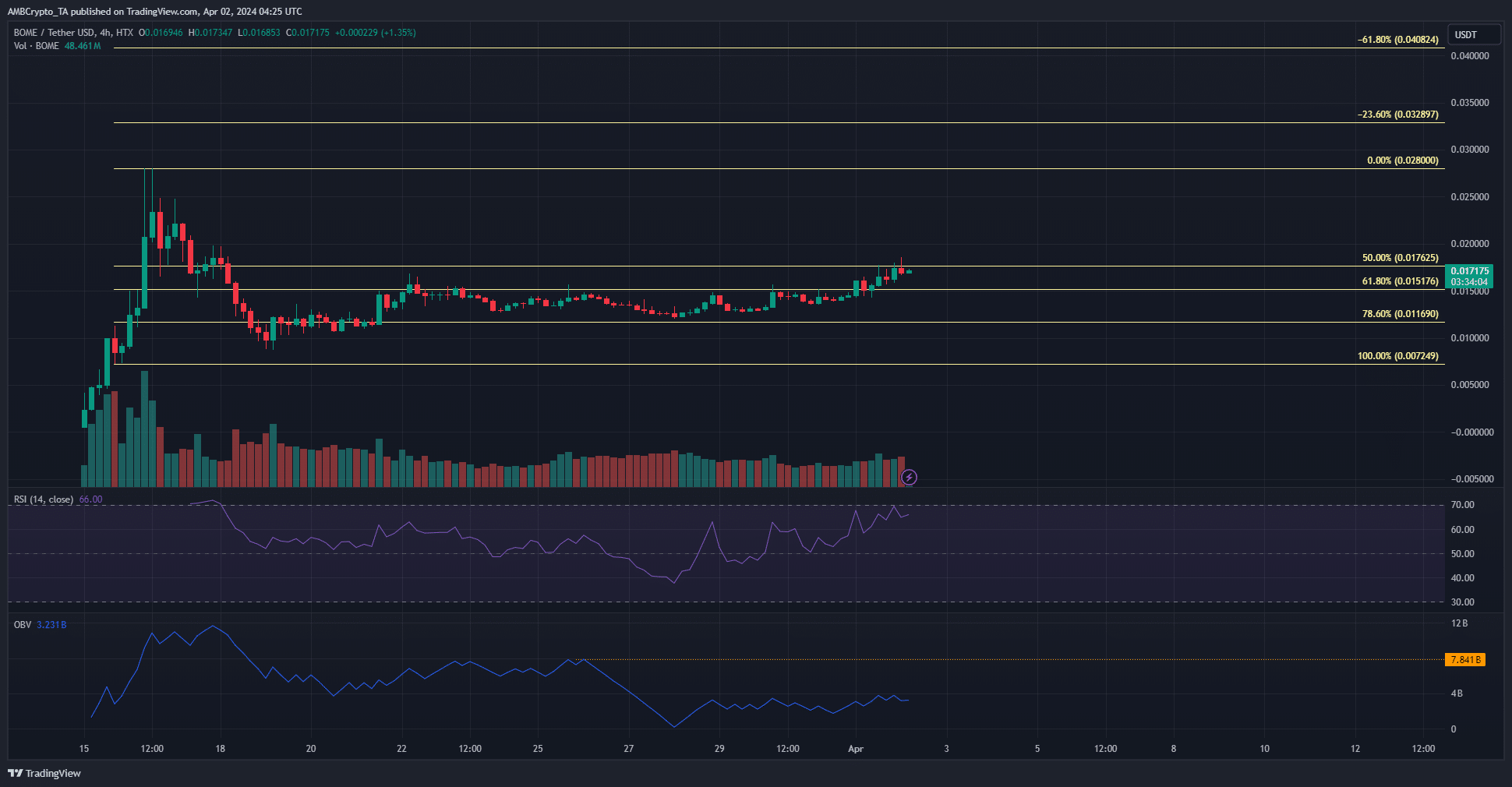Click the -23.60% (0.032897) Fibonacci label
This screenshot has width=1512, height=787.
[1398, 115]
